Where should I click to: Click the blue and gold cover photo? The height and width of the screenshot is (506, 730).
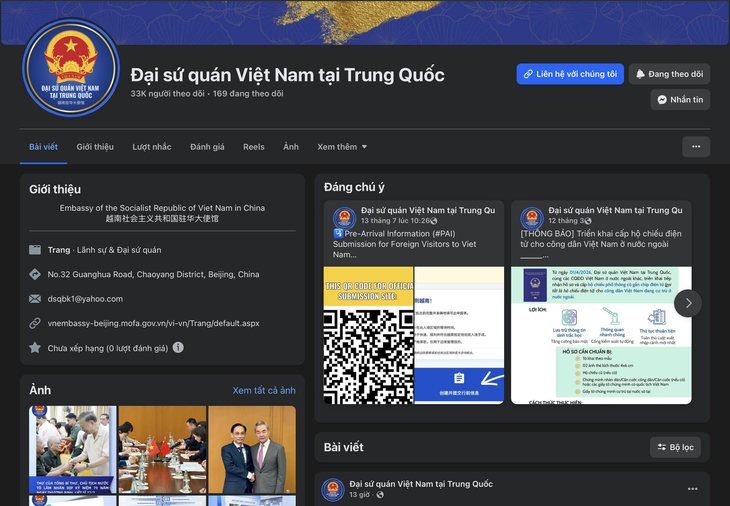click(365, 22)
